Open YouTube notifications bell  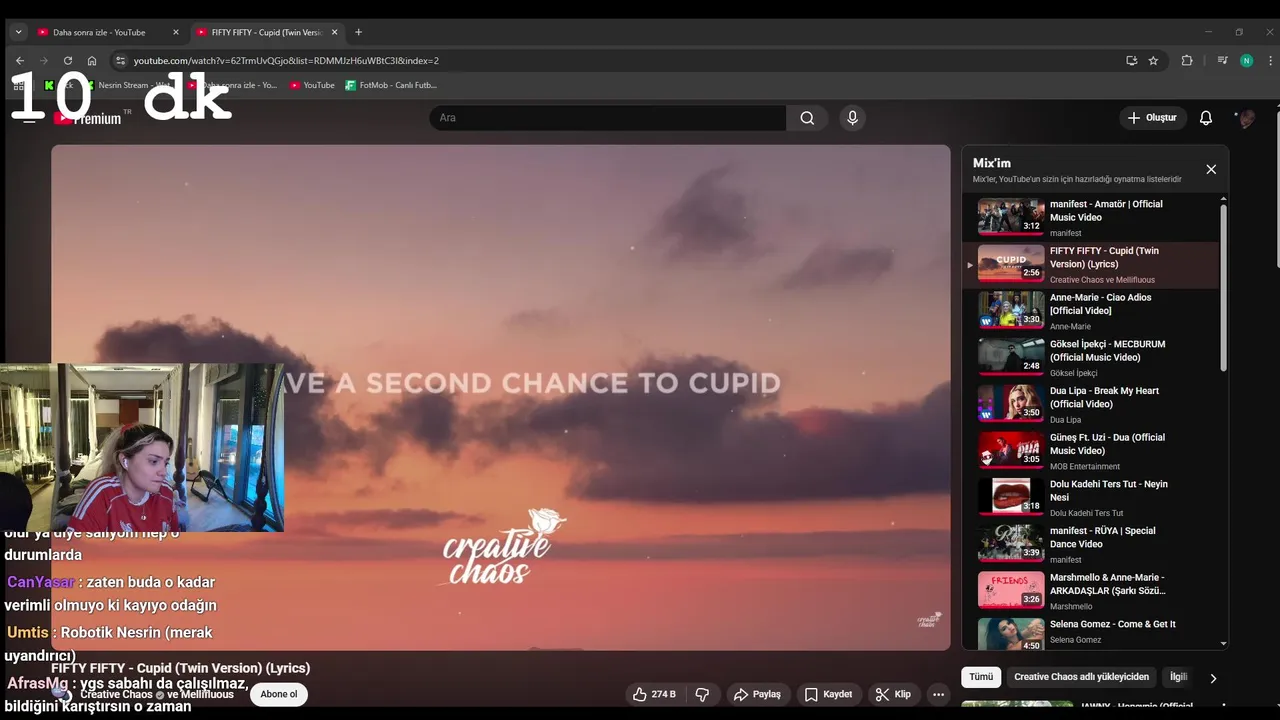coord(1206,118)
